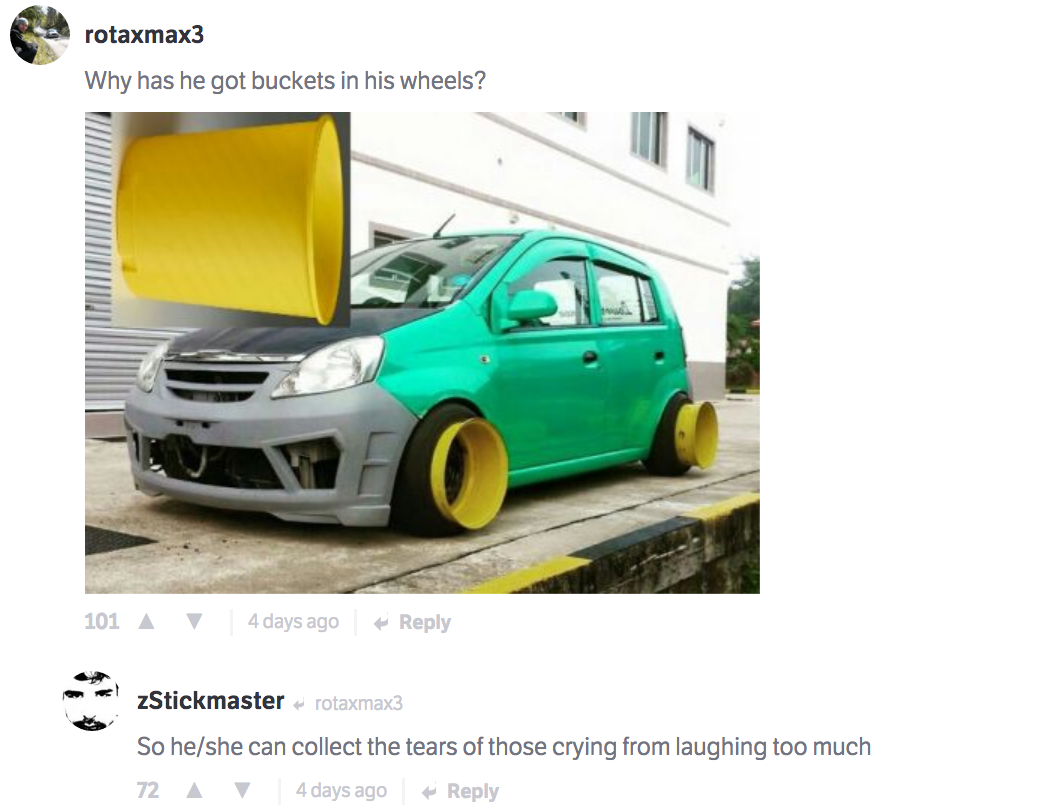Click the timestamp on rotaxmax3's comment
This screenshot has height=809, width=1063.
293,622
